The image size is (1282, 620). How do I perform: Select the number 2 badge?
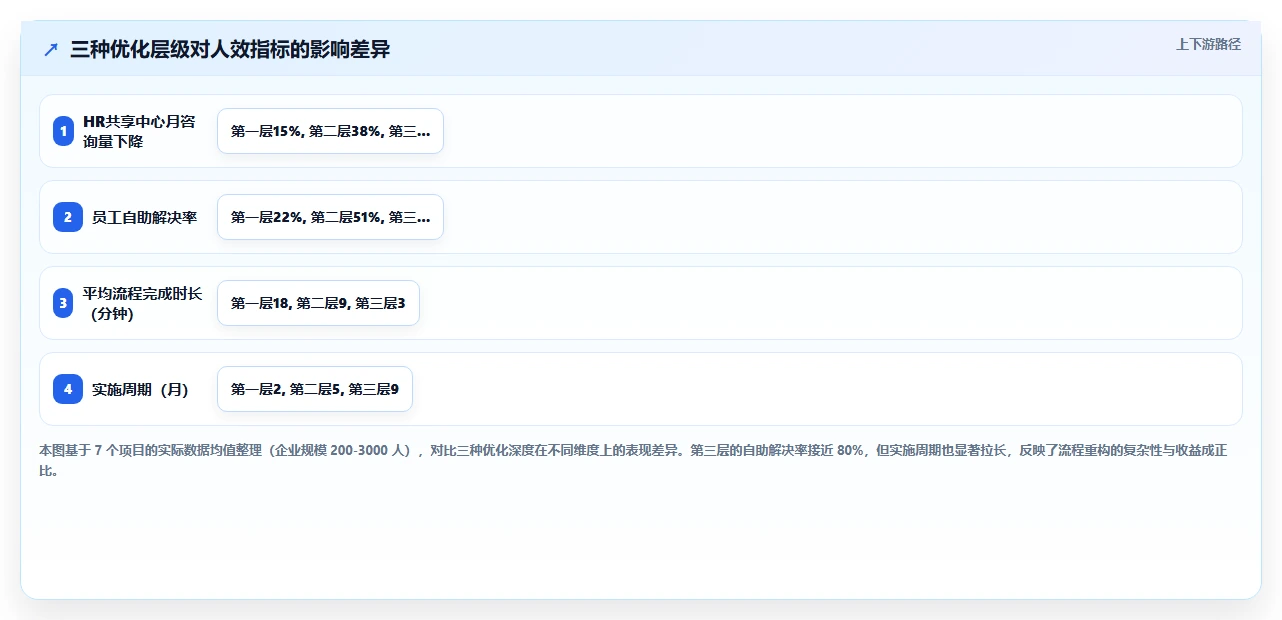coord(68,217)
